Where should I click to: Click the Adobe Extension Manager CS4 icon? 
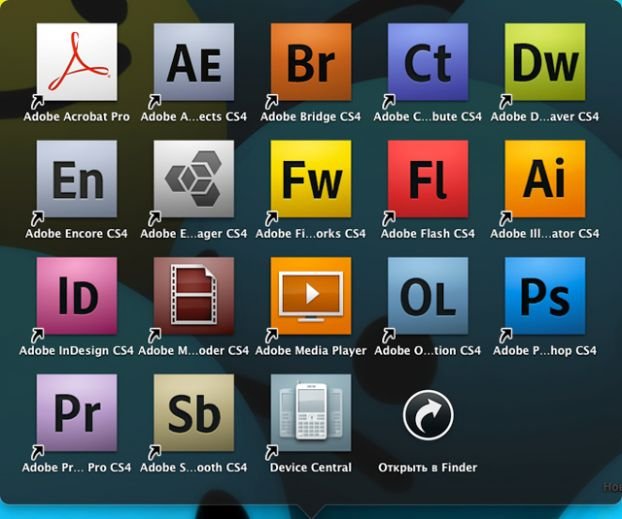tap(194, 179)
